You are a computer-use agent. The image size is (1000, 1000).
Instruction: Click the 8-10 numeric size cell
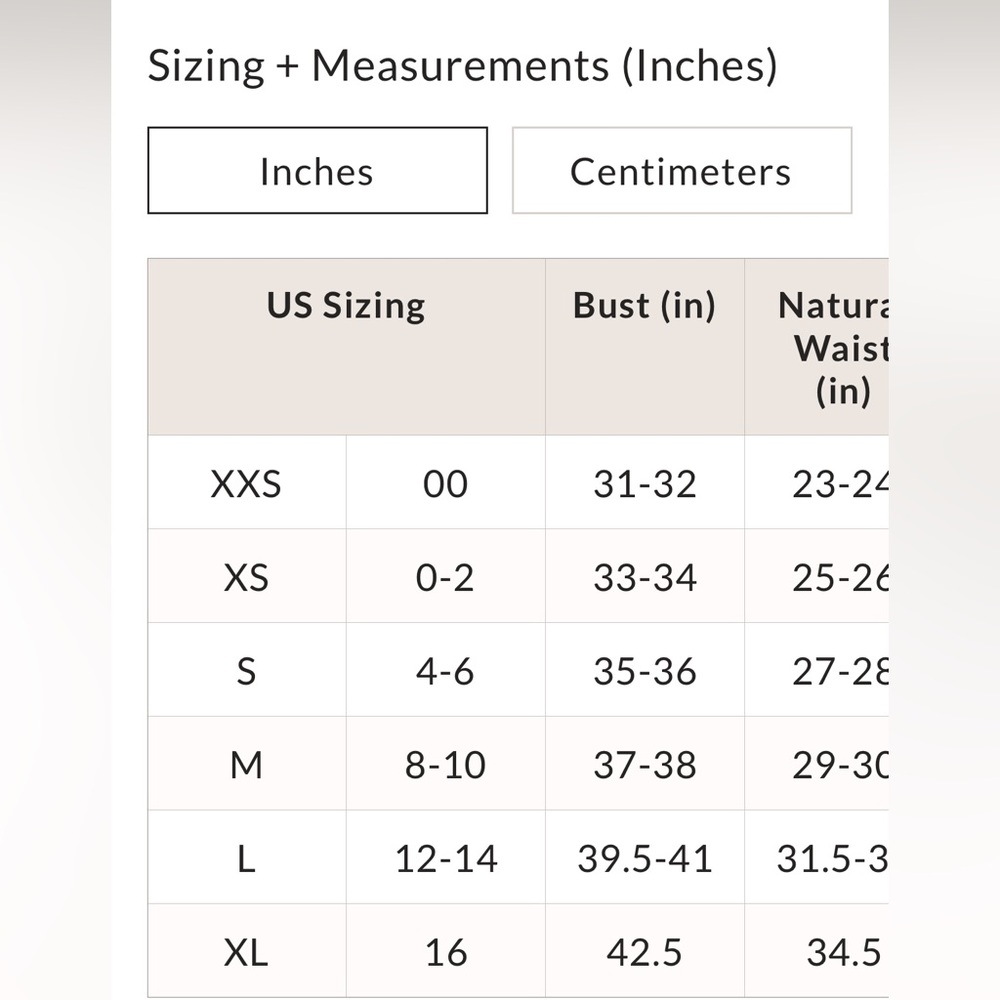tap(446, 764)
